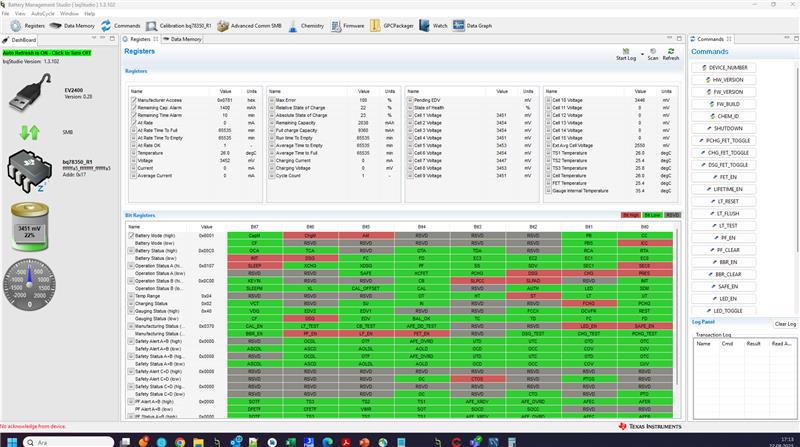This screenshot has height=447, width=800.
Task: Collapse Operation Status A bit row
Action: 131,266
